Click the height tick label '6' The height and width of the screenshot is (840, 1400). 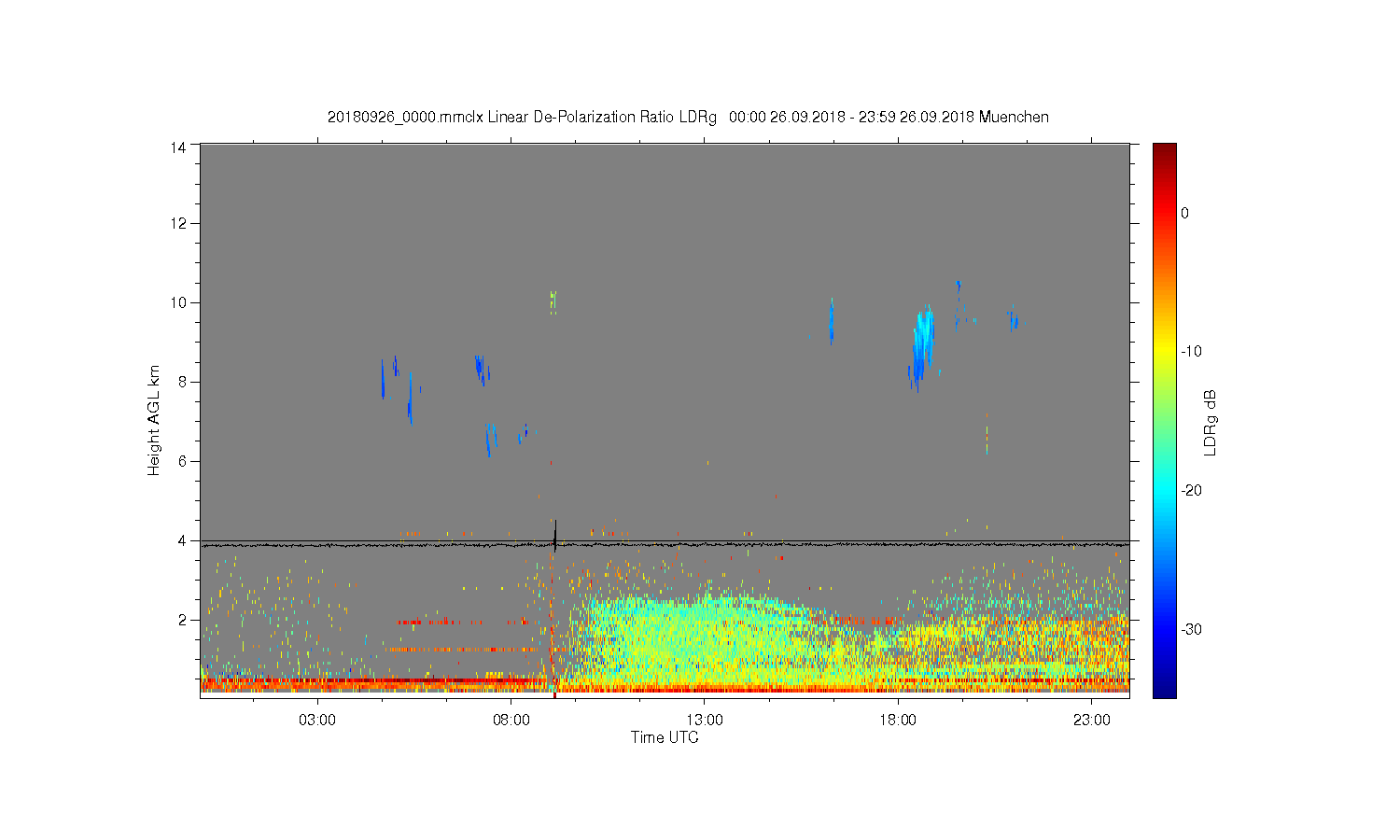pos(183,461)
